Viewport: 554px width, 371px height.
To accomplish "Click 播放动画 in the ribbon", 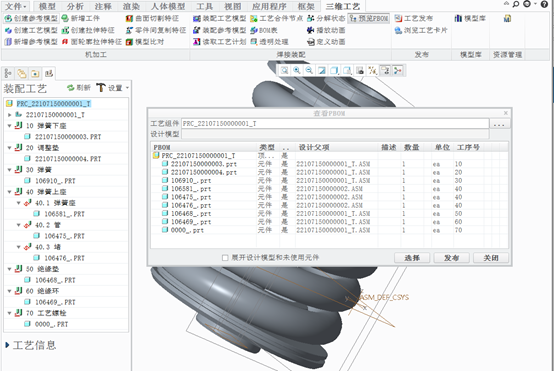I will (326, 30).
